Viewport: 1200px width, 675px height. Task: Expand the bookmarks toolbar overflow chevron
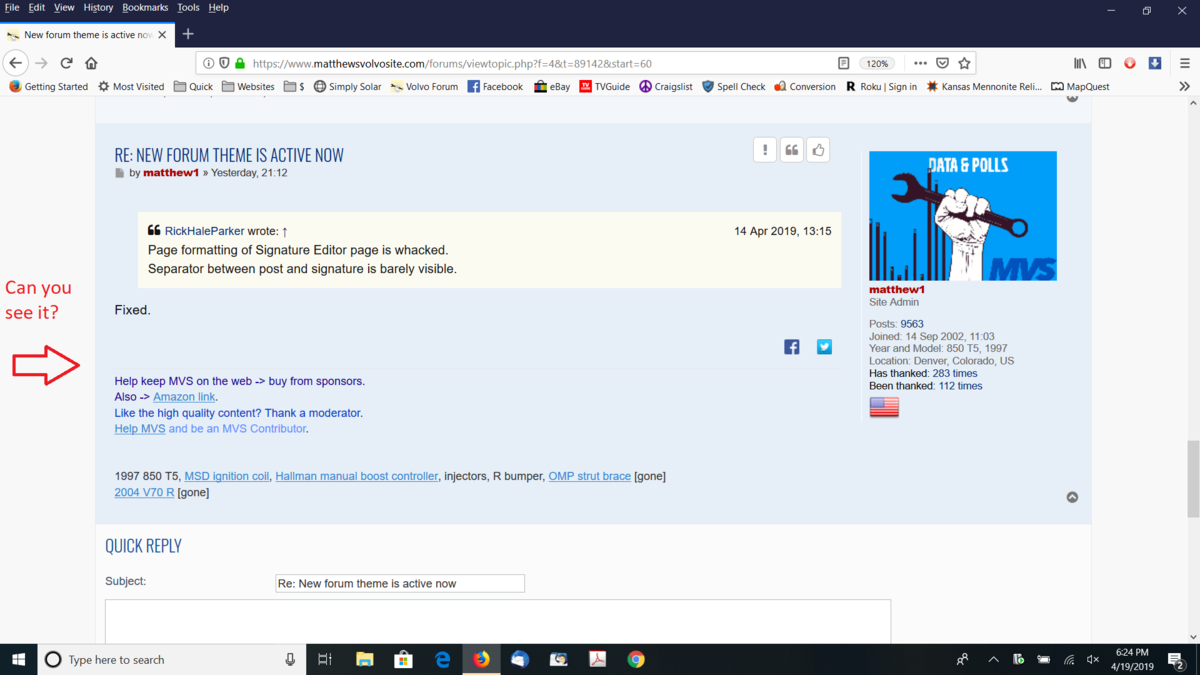point(1184,87)
